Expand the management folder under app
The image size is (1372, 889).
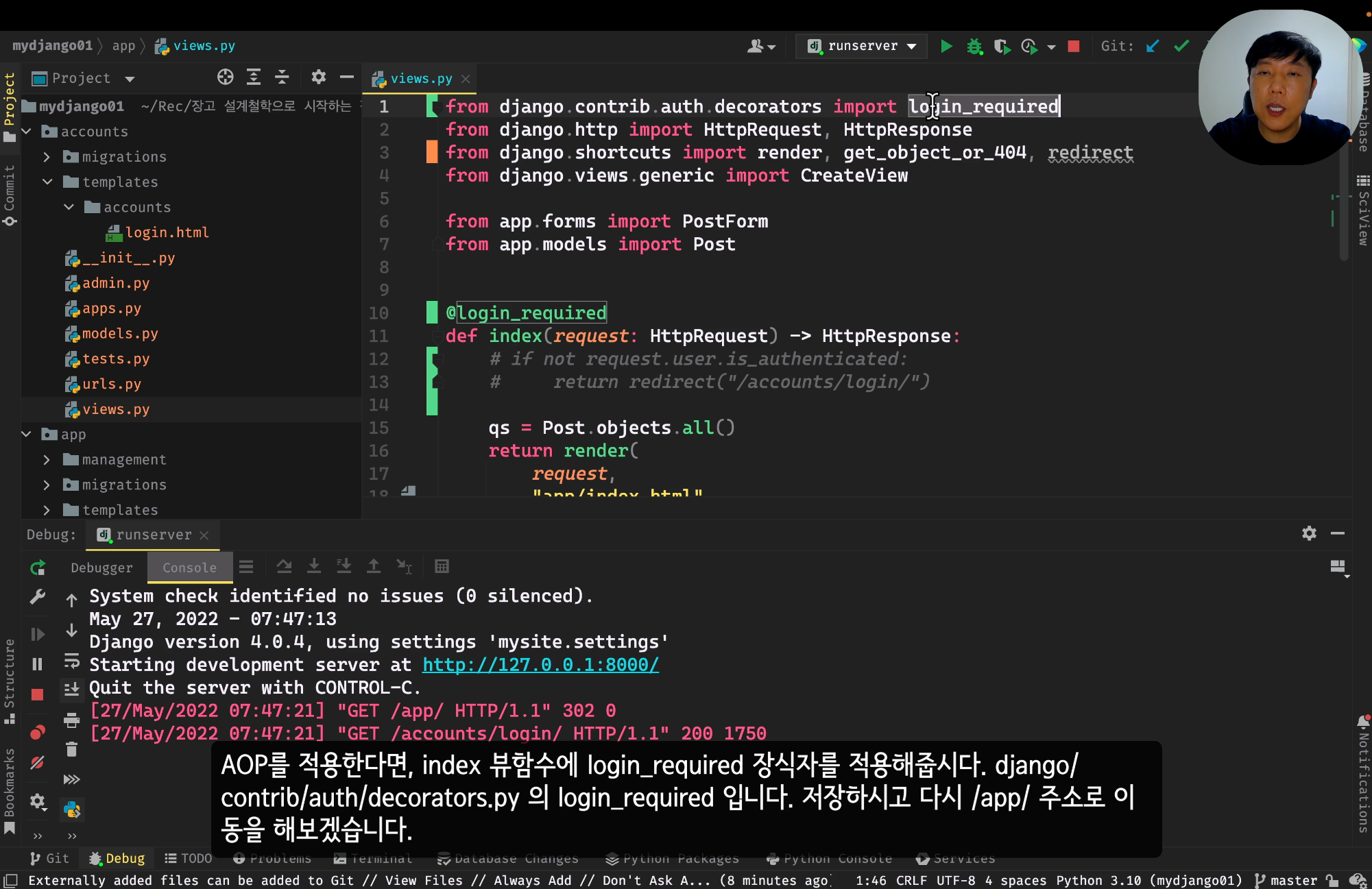[47, 459]
